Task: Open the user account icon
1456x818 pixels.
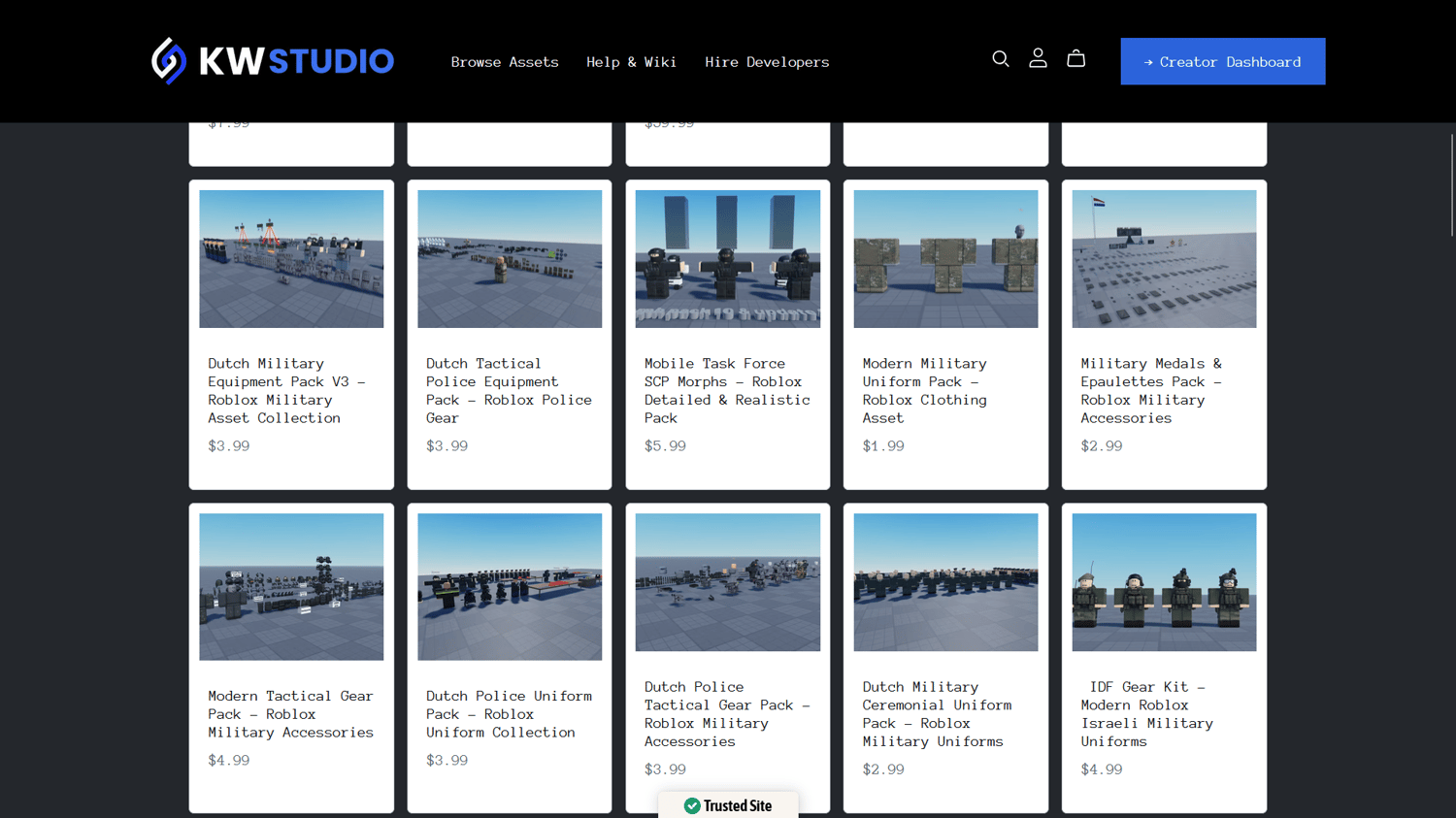Action: [1038, 59]
